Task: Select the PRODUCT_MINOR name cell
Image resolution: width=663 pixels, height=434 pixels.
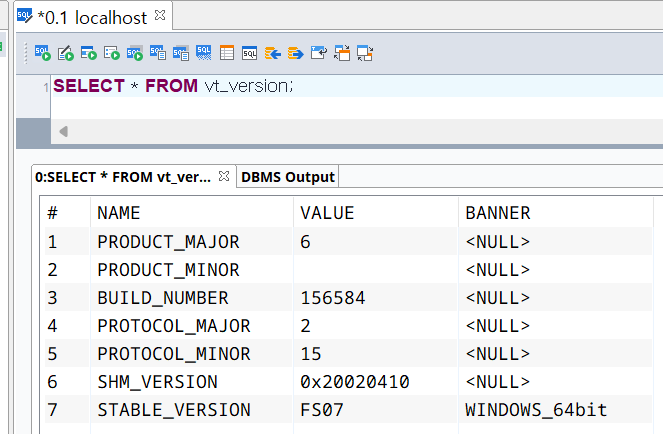Action: [x=192, y=269]
